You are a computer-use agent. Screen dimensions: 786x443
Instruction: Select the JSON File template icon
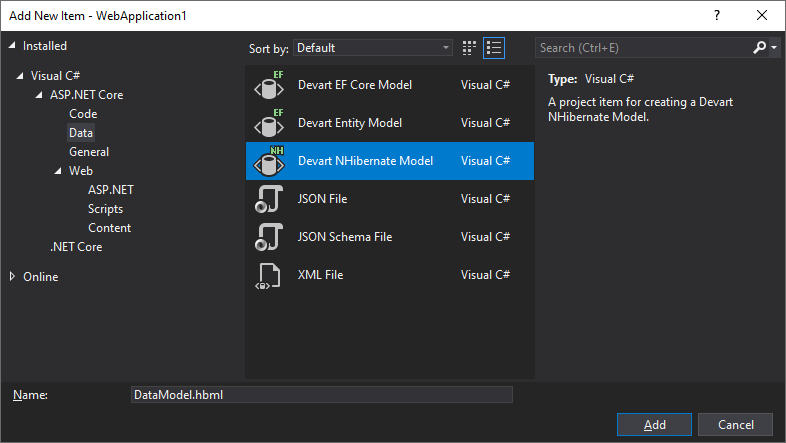pos(269,199)
